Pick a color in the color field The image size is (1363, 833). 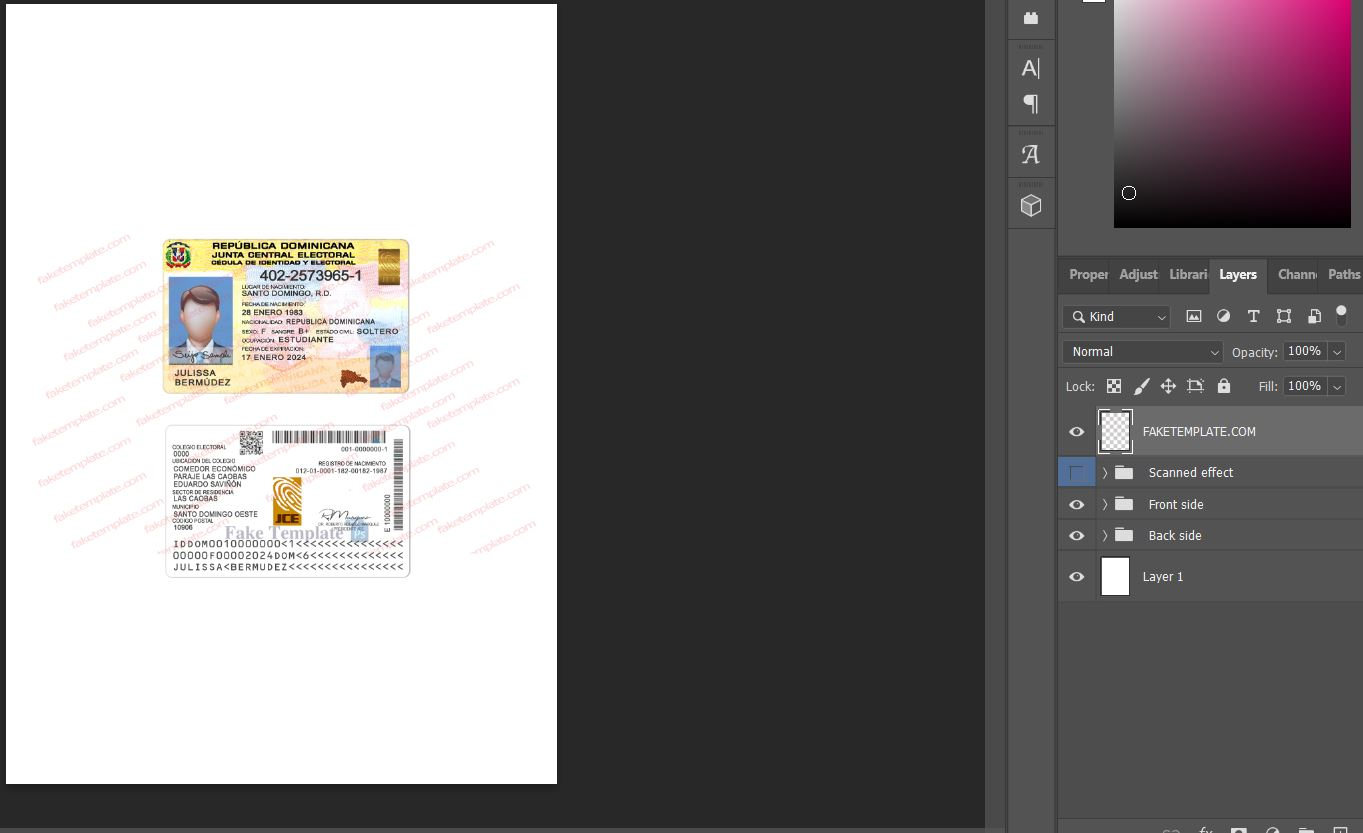pyautogui.click(x=1230, y=110)
